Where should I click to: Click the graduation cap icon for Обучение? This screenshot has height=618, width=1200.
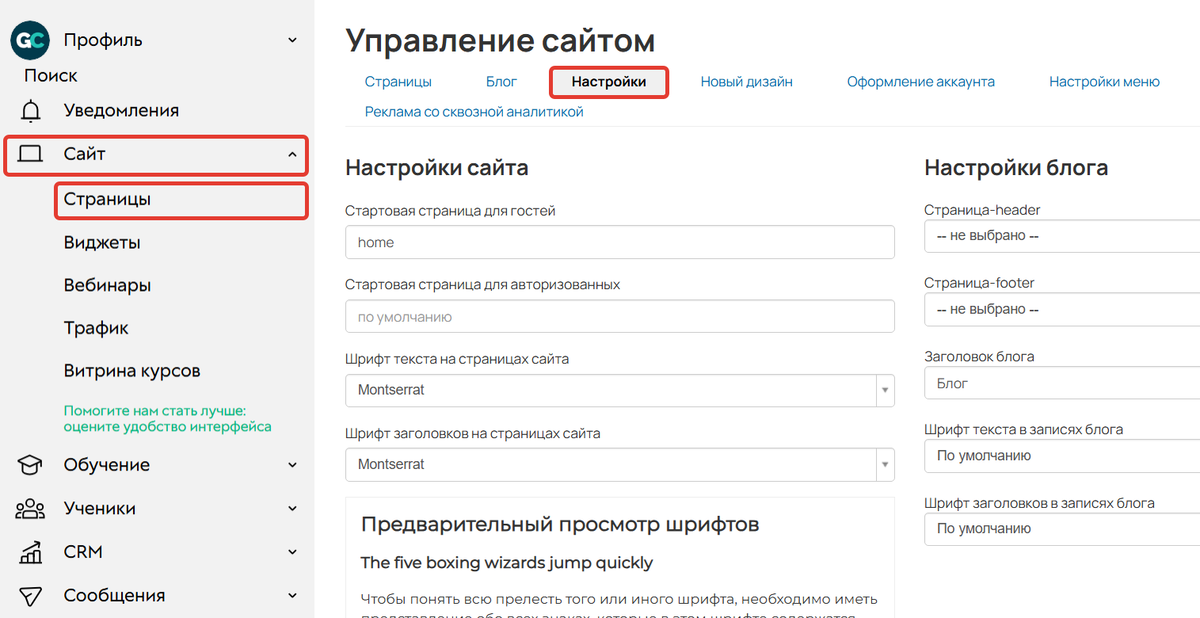tap(31, 465)
